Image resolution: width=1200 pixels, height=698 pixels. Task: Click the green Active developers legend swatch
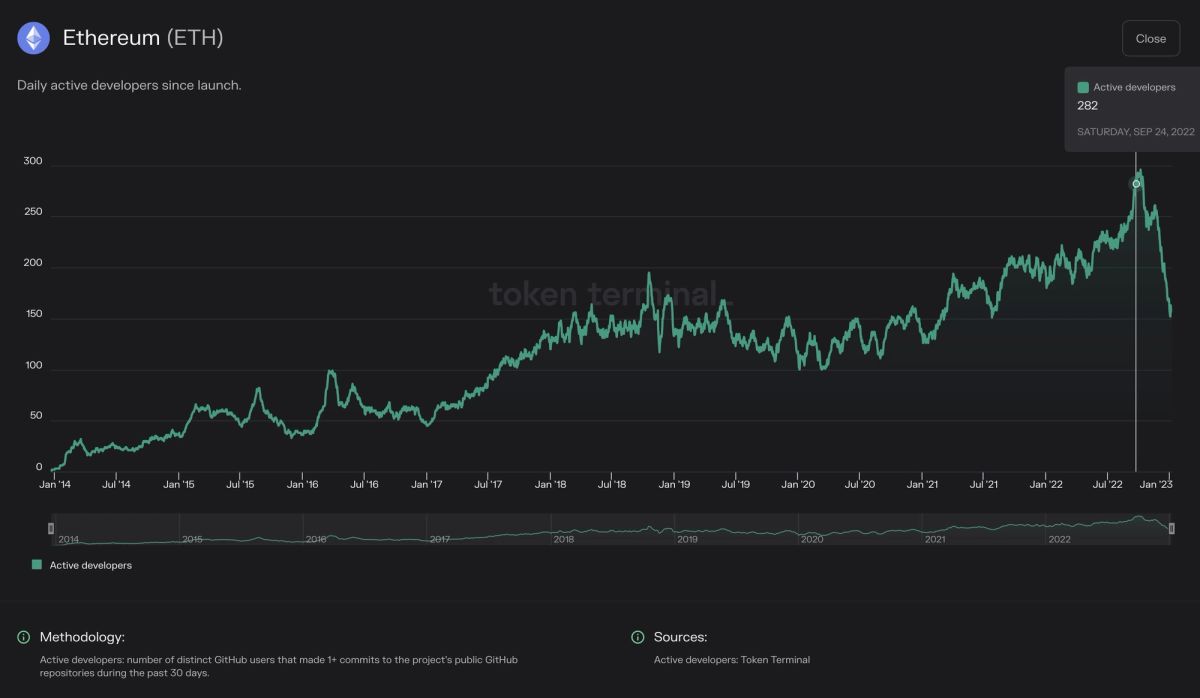pyautogui.click(x=37, y=565)
